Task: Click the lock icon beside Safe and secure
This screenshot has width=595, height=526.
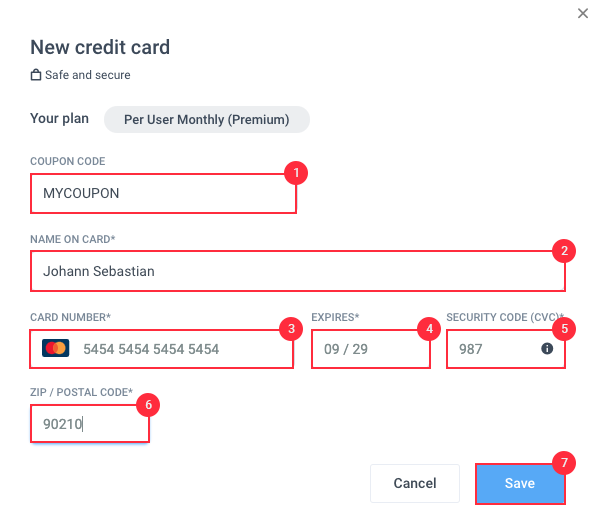Action: (36, 75)
